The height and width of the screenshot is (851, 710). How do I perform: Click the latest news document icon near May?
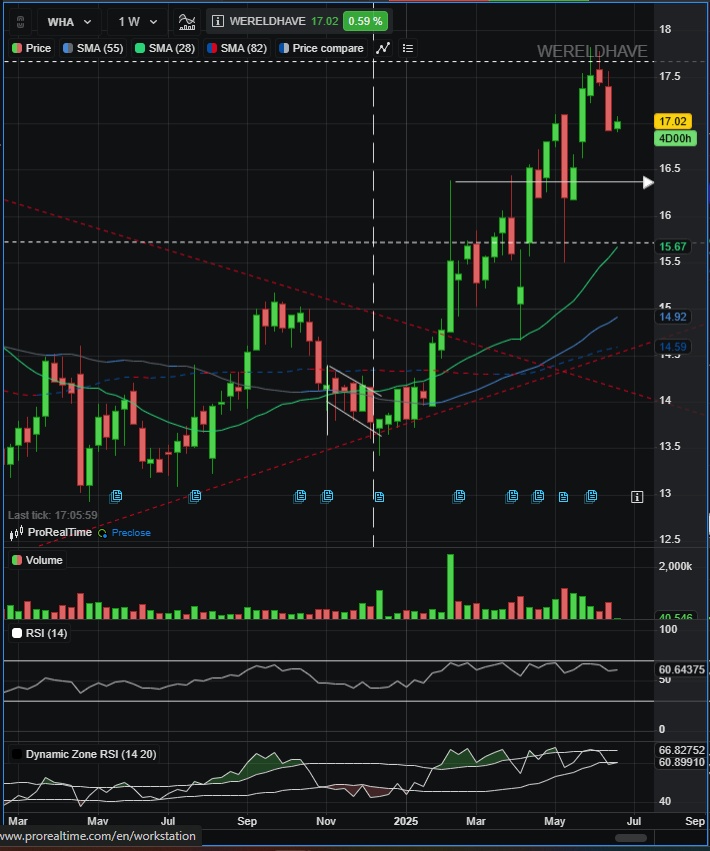pyautogui.click(x=591, y=496)
